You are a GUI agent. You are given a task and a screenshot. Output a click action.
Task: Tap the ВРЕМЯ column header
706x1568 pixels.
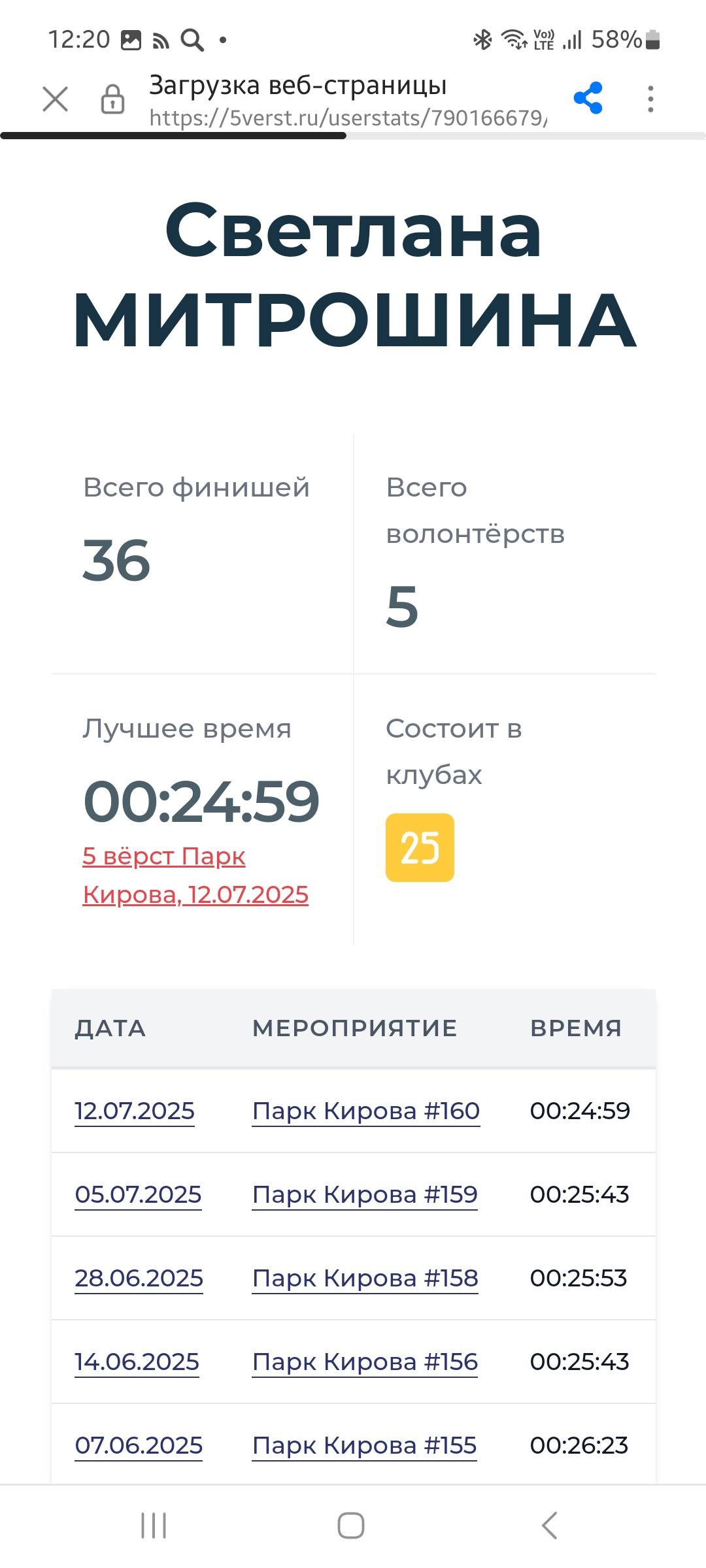[x=576, y=1028]
